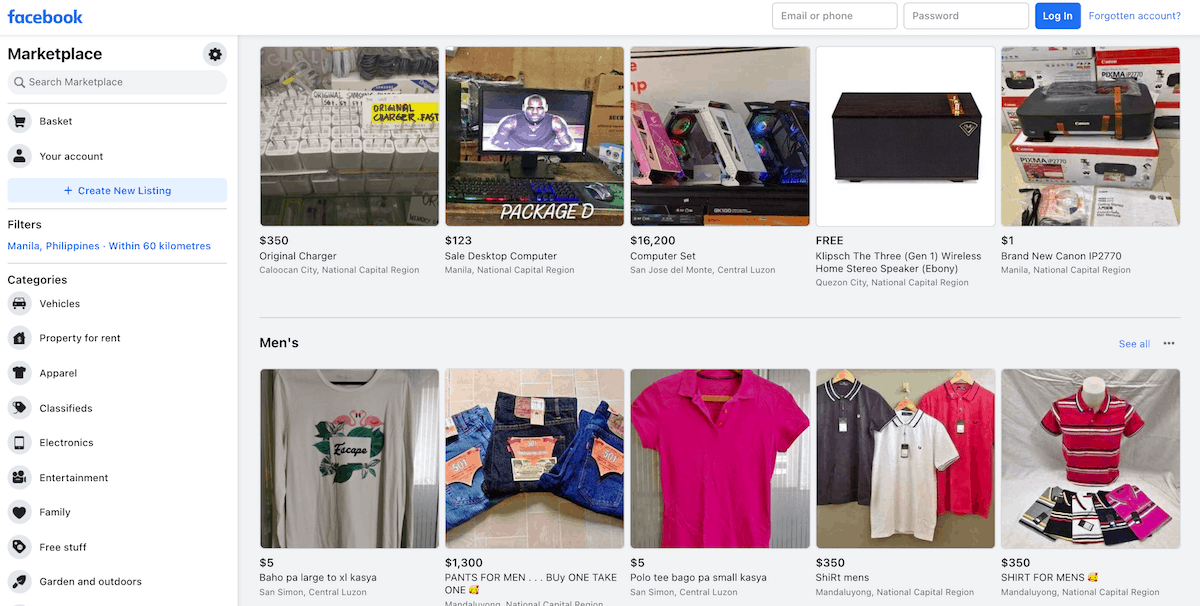Open Marketplace settings gear icon
The height and width of the screenshot is (606, 1200).
tap(215, 54)
